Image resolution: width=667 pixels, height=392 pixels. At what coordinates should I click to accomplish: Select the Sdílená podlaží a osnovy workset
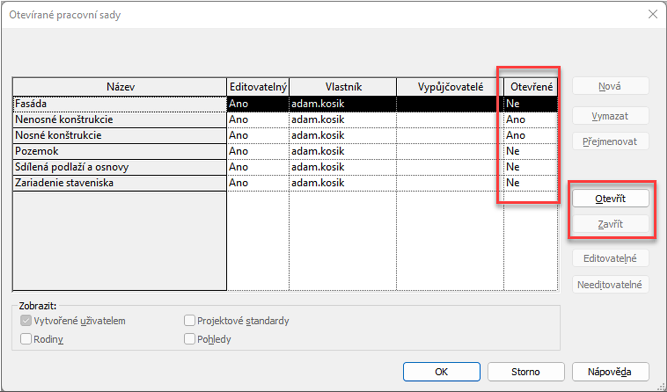(x=120, y=167)
